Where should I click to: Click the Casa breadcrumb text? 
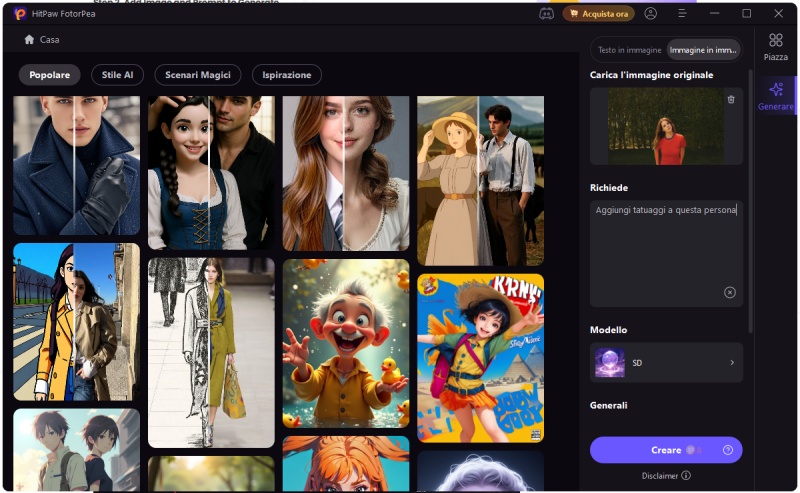click(x=49, y=40)
